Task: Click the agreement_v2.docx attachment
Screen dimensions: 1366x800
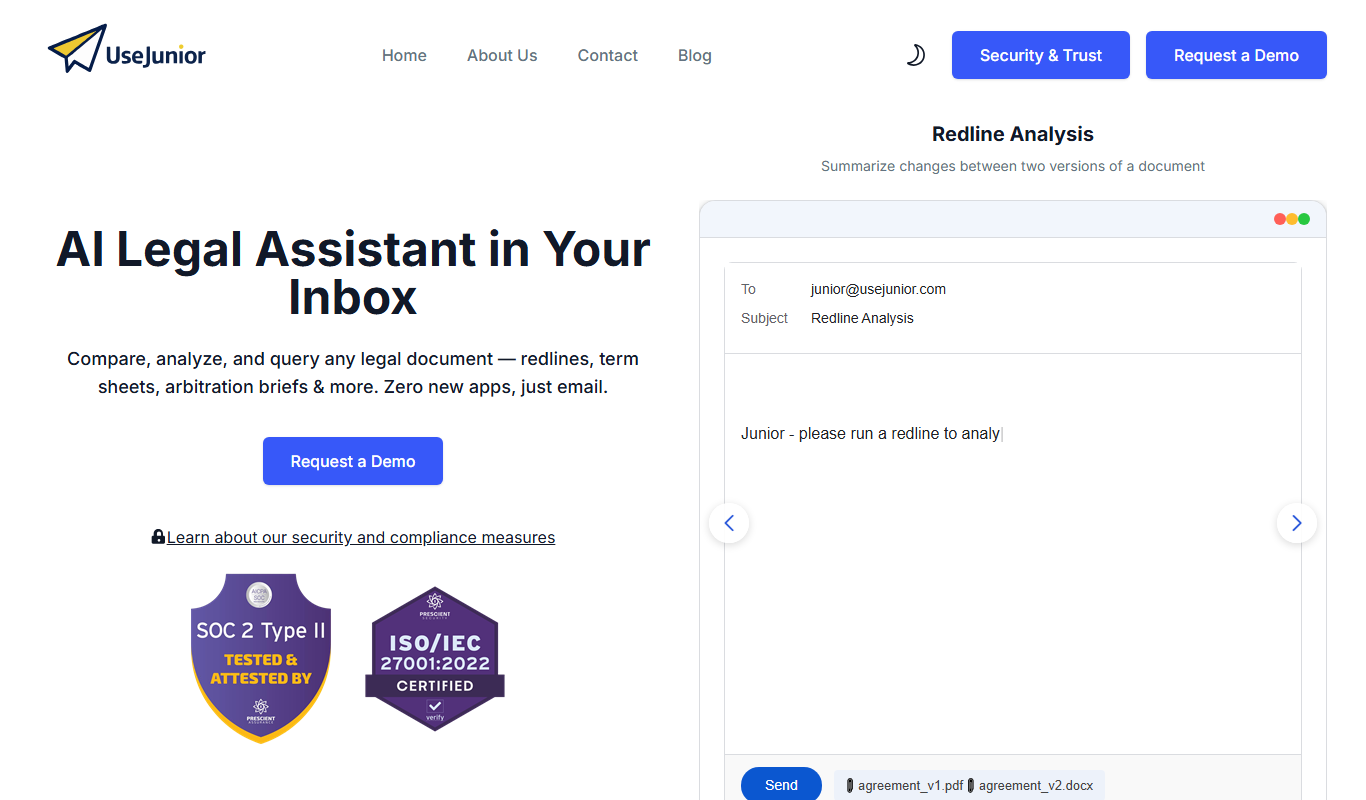Action: [x=1036, y=786]
